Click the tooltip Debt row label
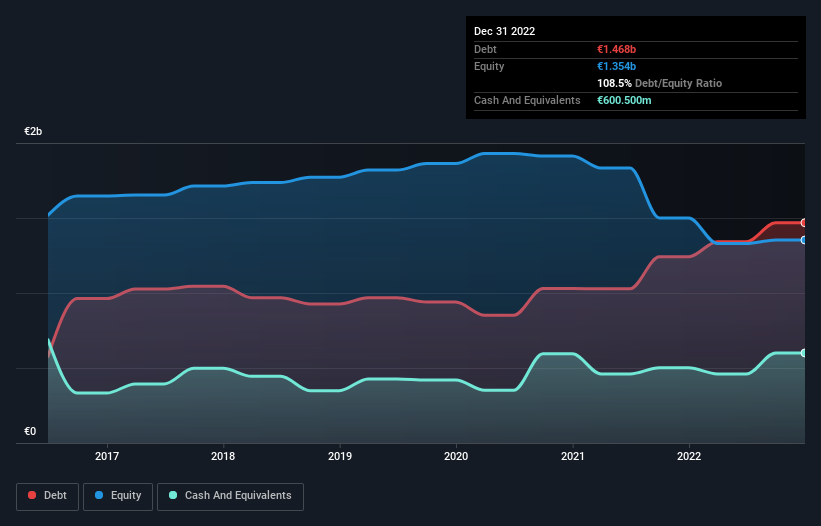This screenshot has width=821, height=526. 485,49
